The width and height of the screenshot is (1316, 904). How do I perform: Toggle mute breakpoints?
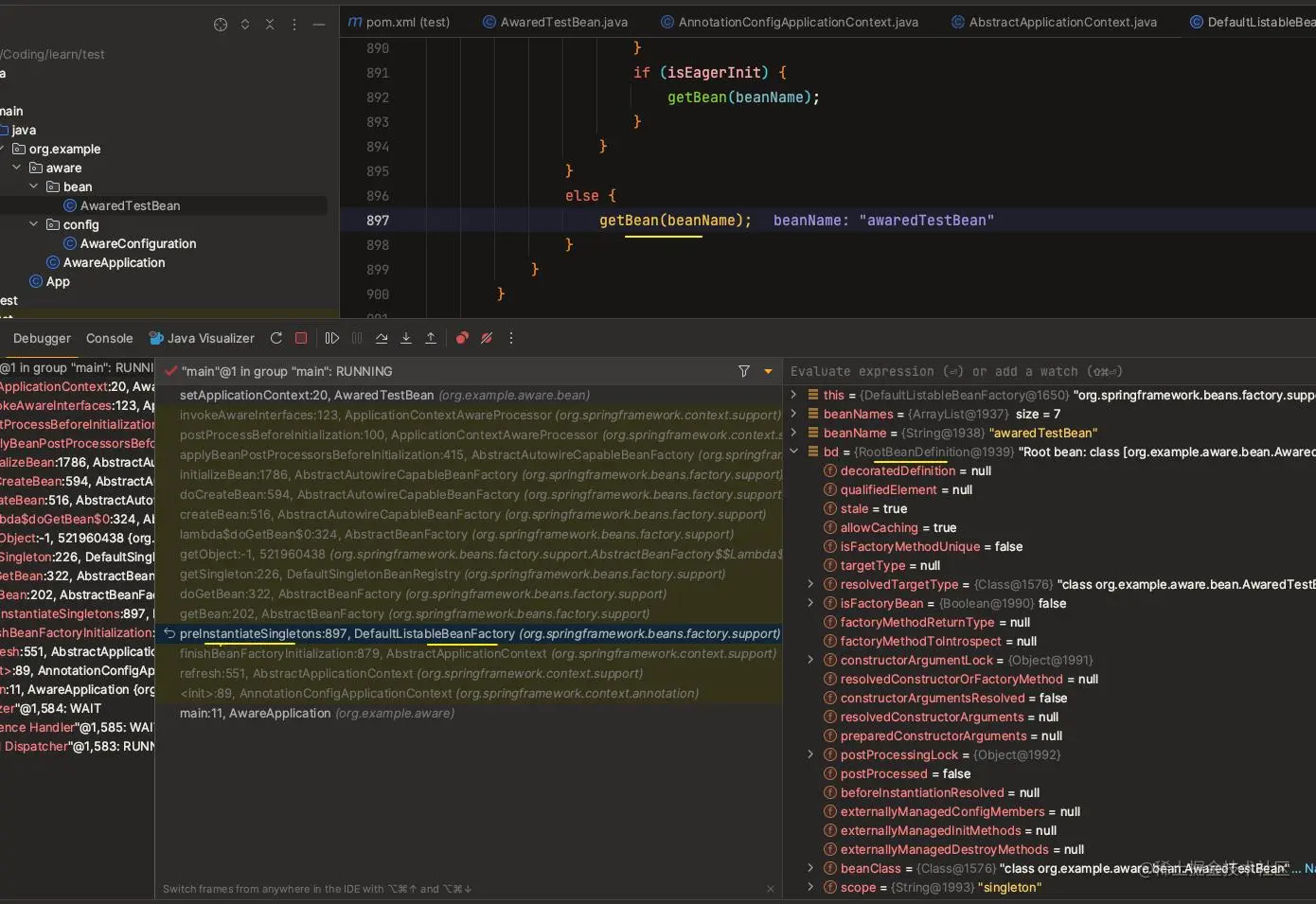(x=487, y=338)
